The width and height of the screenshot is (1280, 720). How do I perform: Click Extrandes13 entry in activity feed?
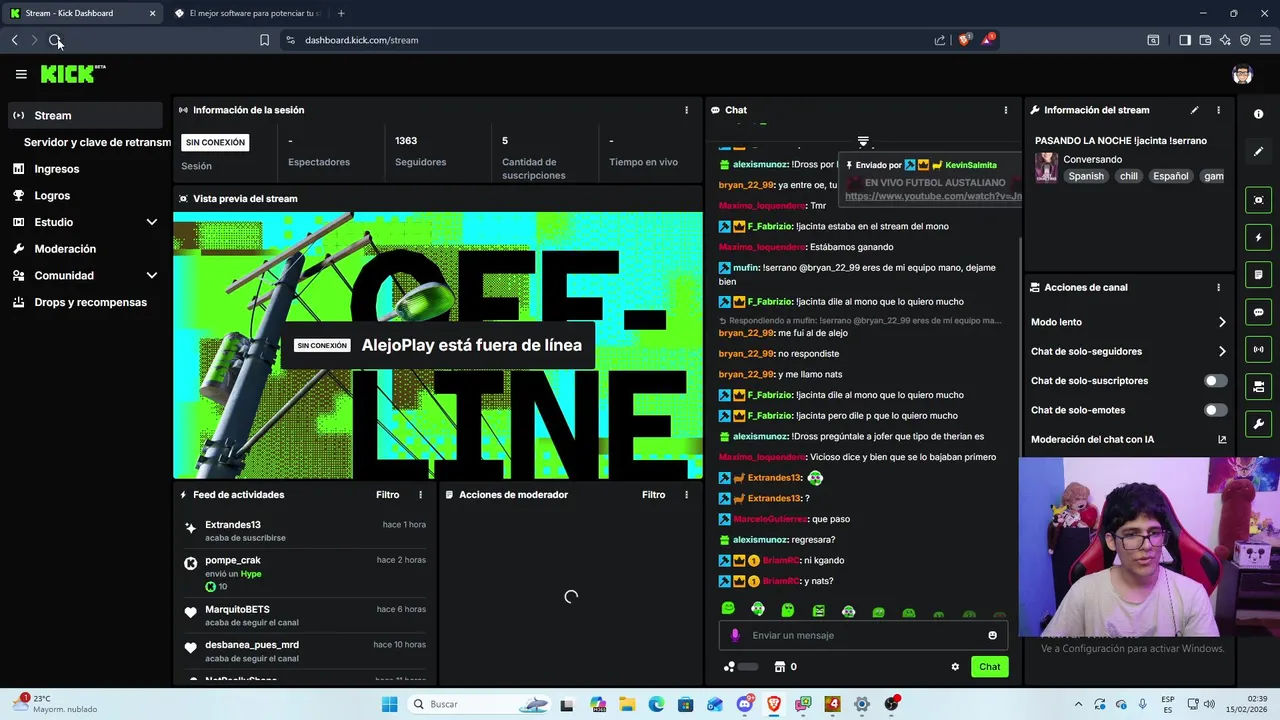(x=304, y=531)
